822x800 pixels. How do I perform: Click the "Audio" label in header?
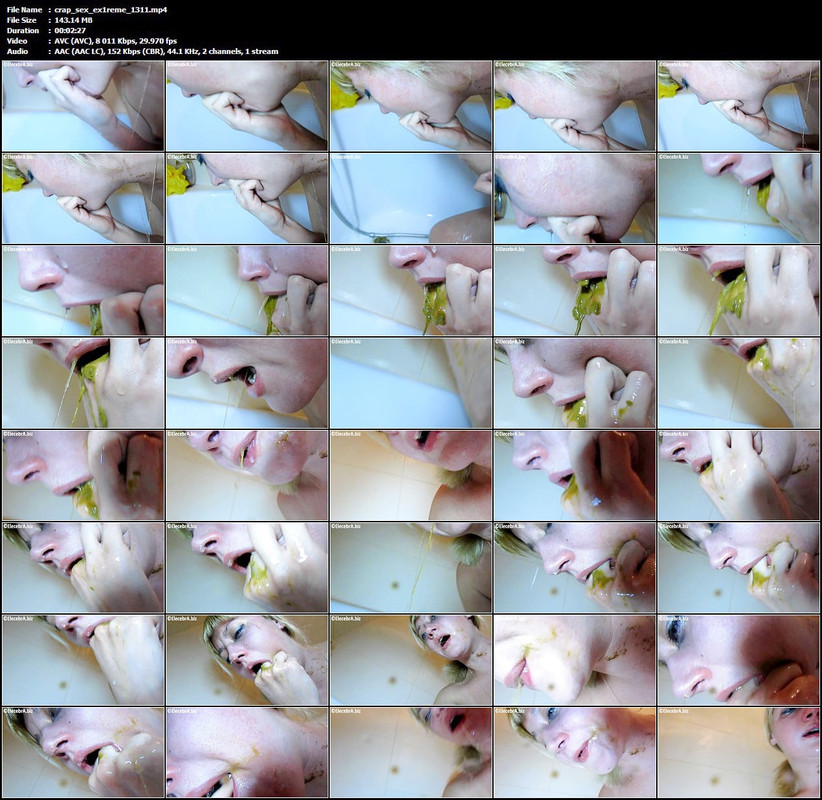(17, 51)
